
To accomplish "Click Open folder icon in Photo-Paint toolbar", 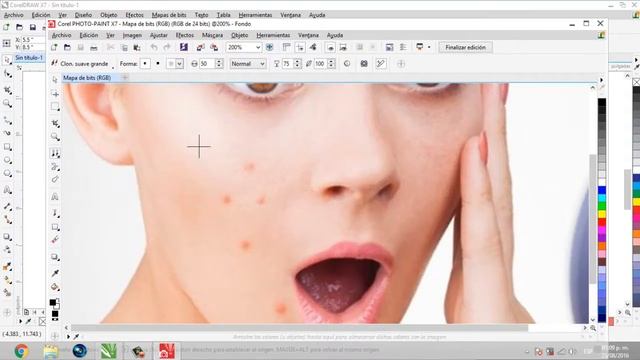I will (x=67, y=47).
